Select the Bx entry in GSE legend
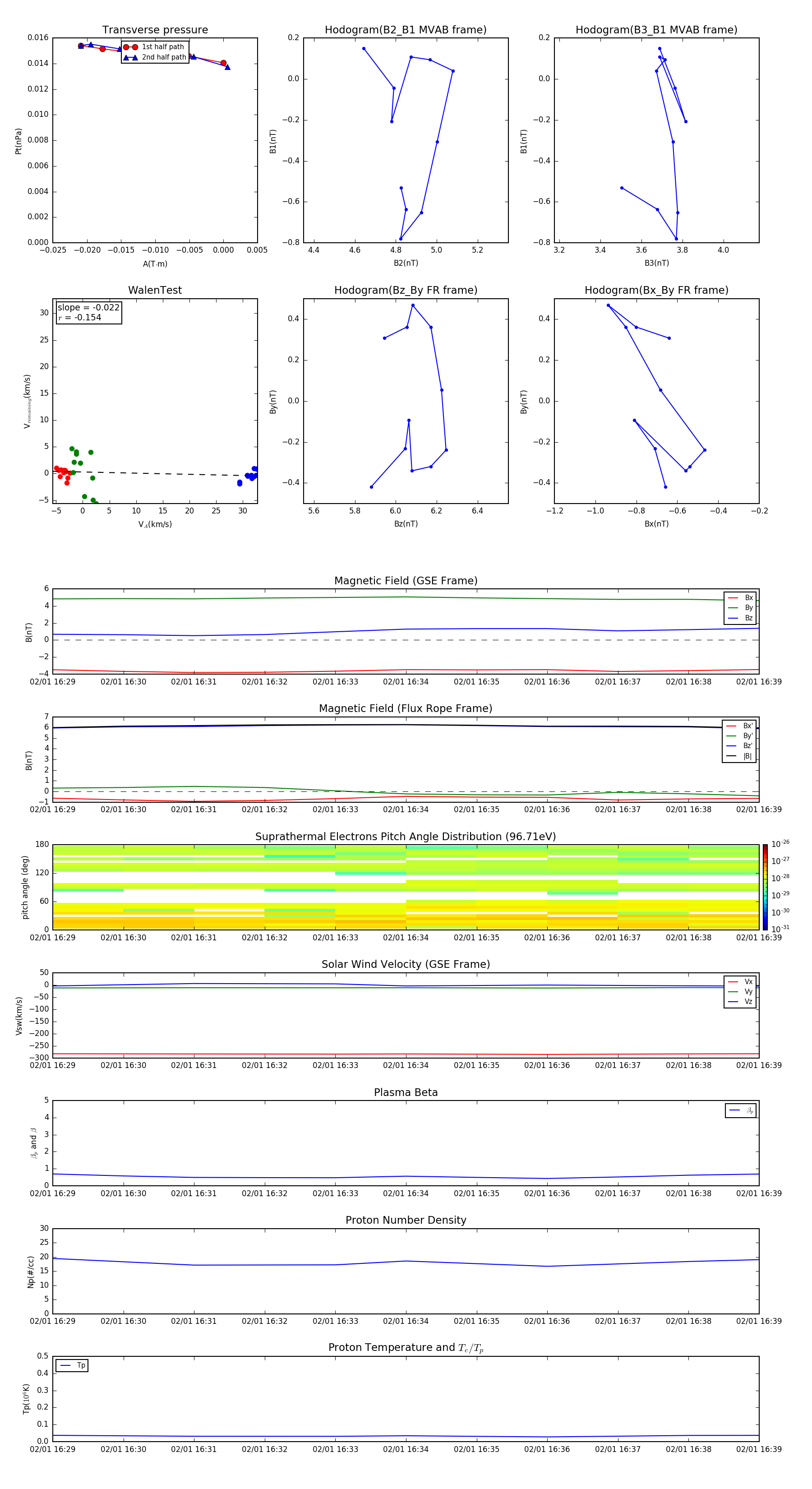Viewport: 812px width, 1489px height. [740, 598]
